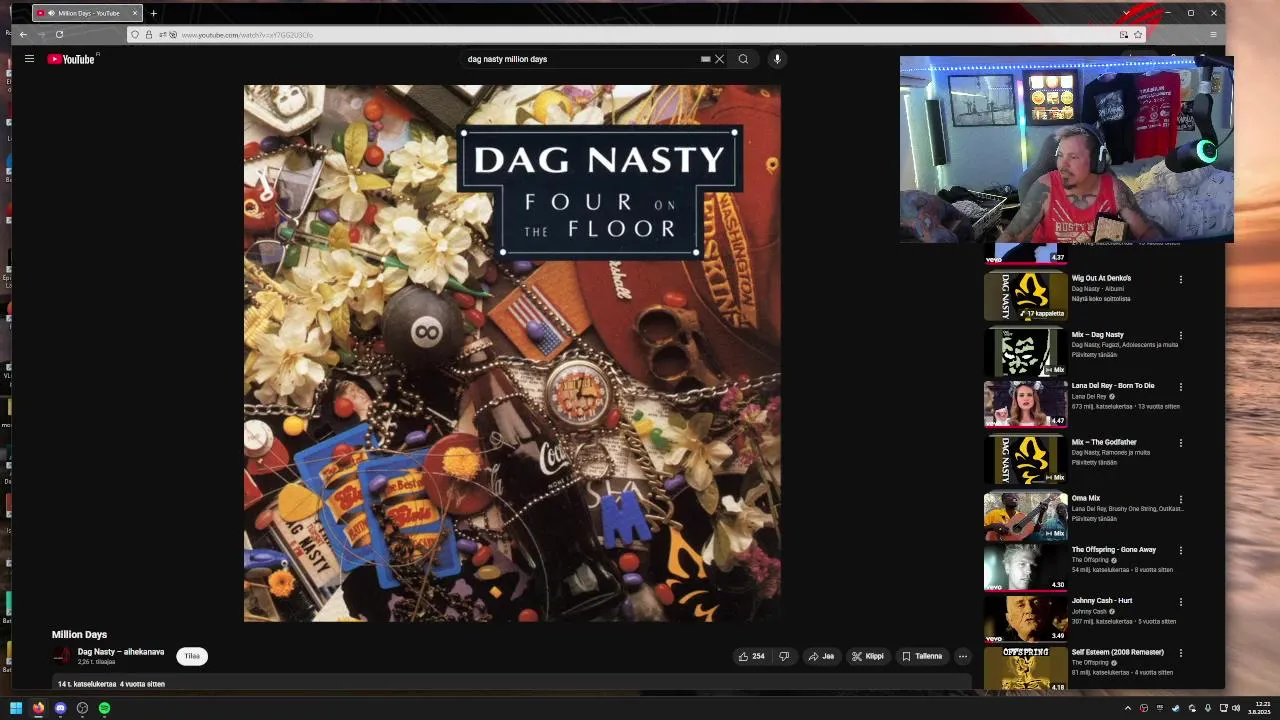This screenshot has height=720, width=1280.
Task: Bookmark this page with the star icon
Action: [x=1137, y=35]
